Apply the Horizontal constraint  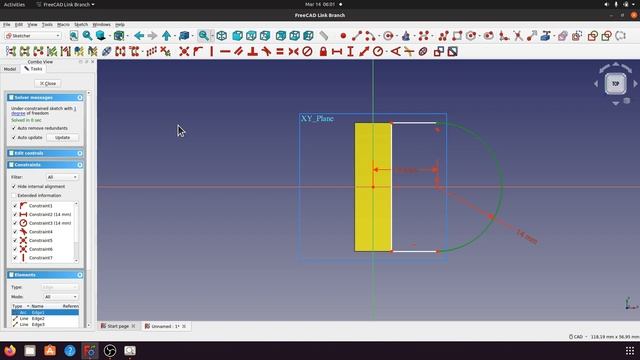tap(225, 52)
